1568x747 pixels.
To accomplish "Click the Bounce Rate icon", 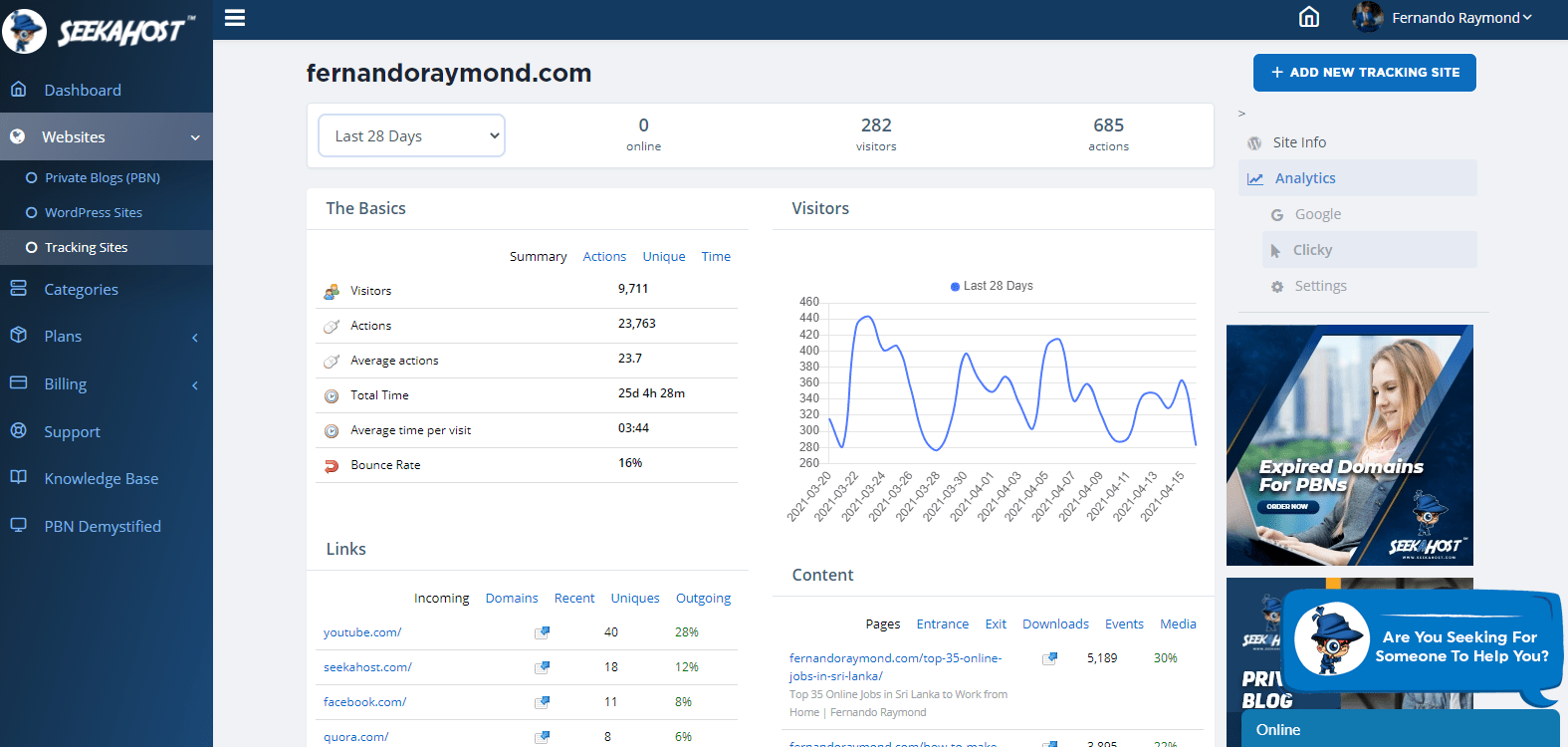I will [x=332, y=465].
